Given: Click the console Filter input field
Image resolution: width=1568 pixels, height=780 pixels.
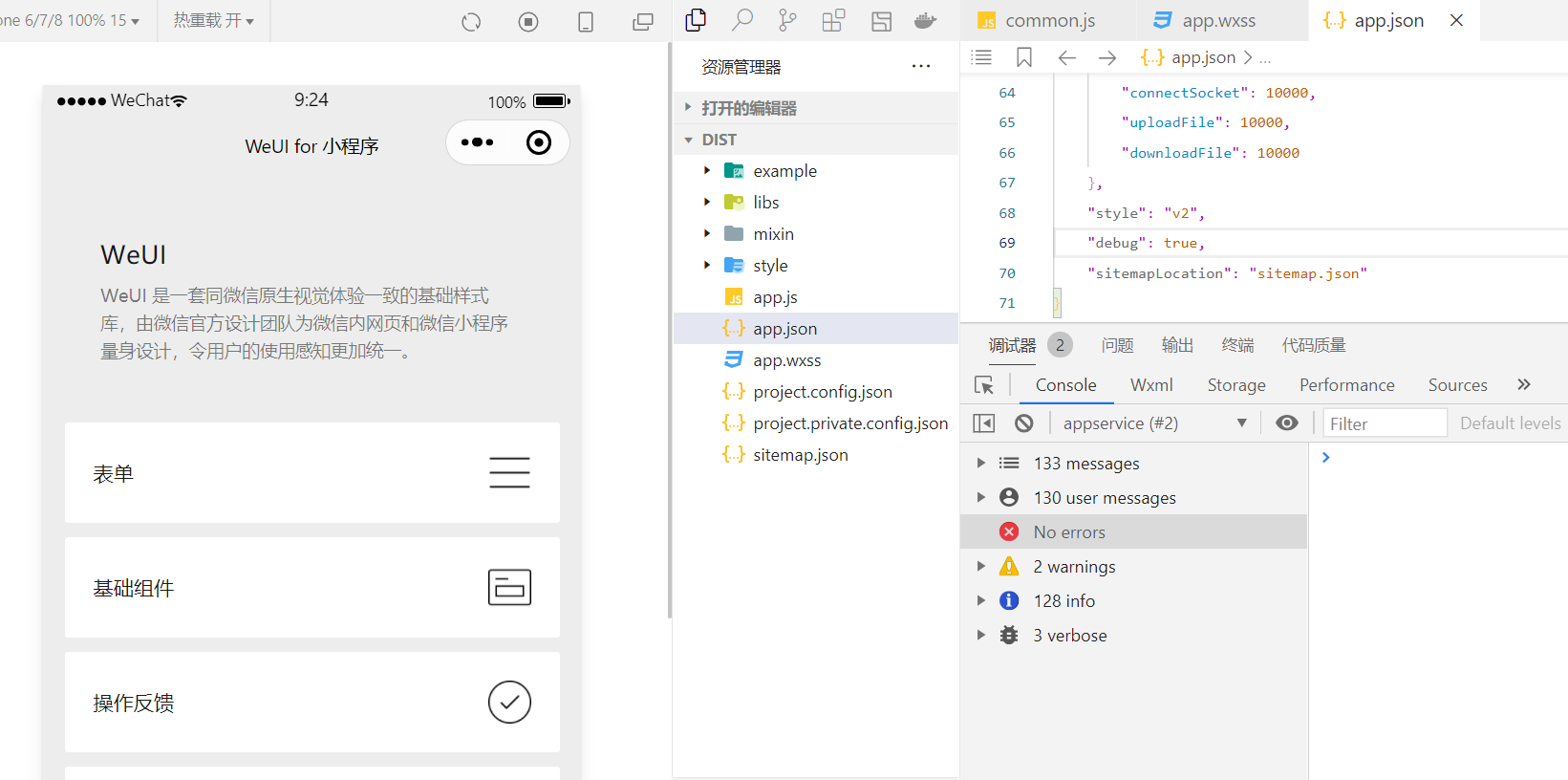Looking at the screenshot, I should (x=1385, y=423).
